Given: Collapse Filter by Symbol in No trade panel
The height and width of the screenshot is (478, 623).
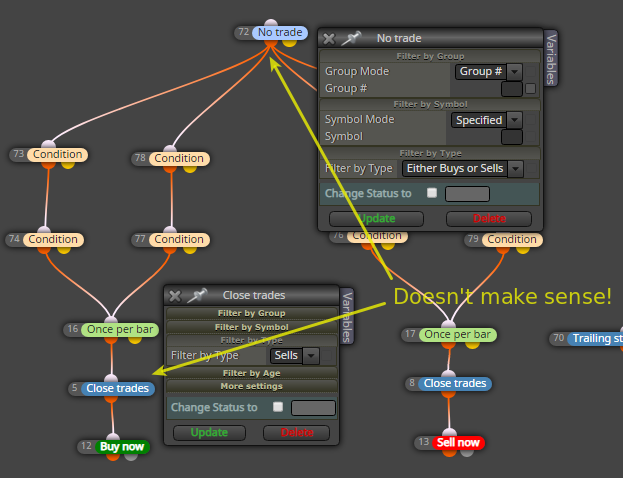Looking at the screenshot, I should coord(430,104).
